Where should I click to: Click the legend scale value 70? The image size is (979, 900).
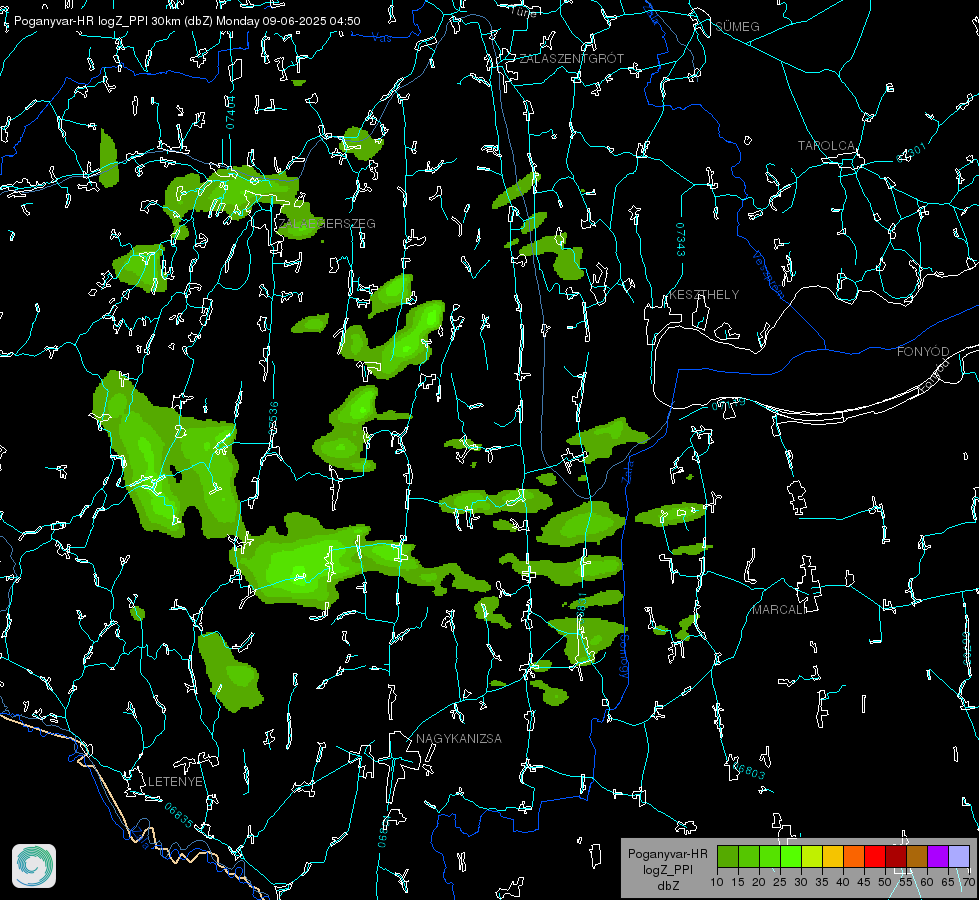pos(970,882)
